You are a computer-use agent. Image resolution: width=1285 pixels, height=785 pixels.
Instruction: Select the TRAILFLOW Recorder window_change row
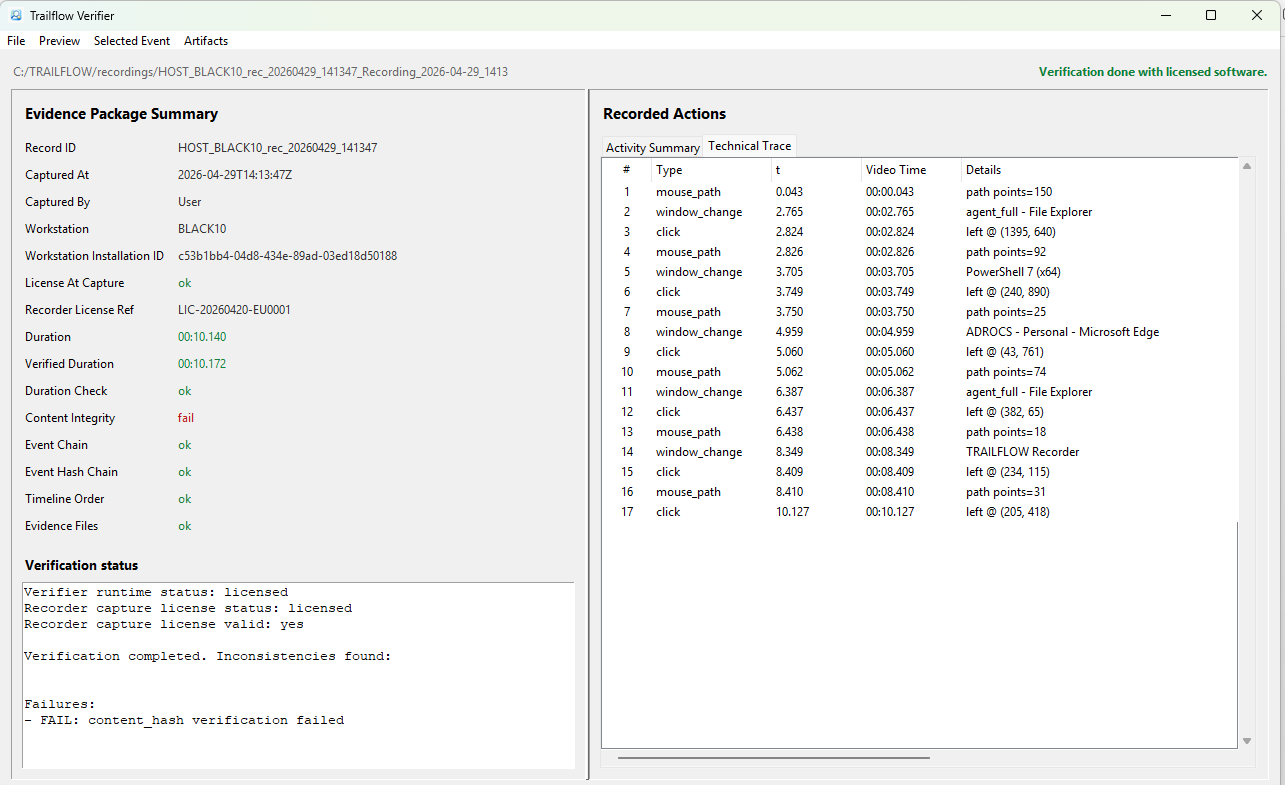[x=920, y=452]
